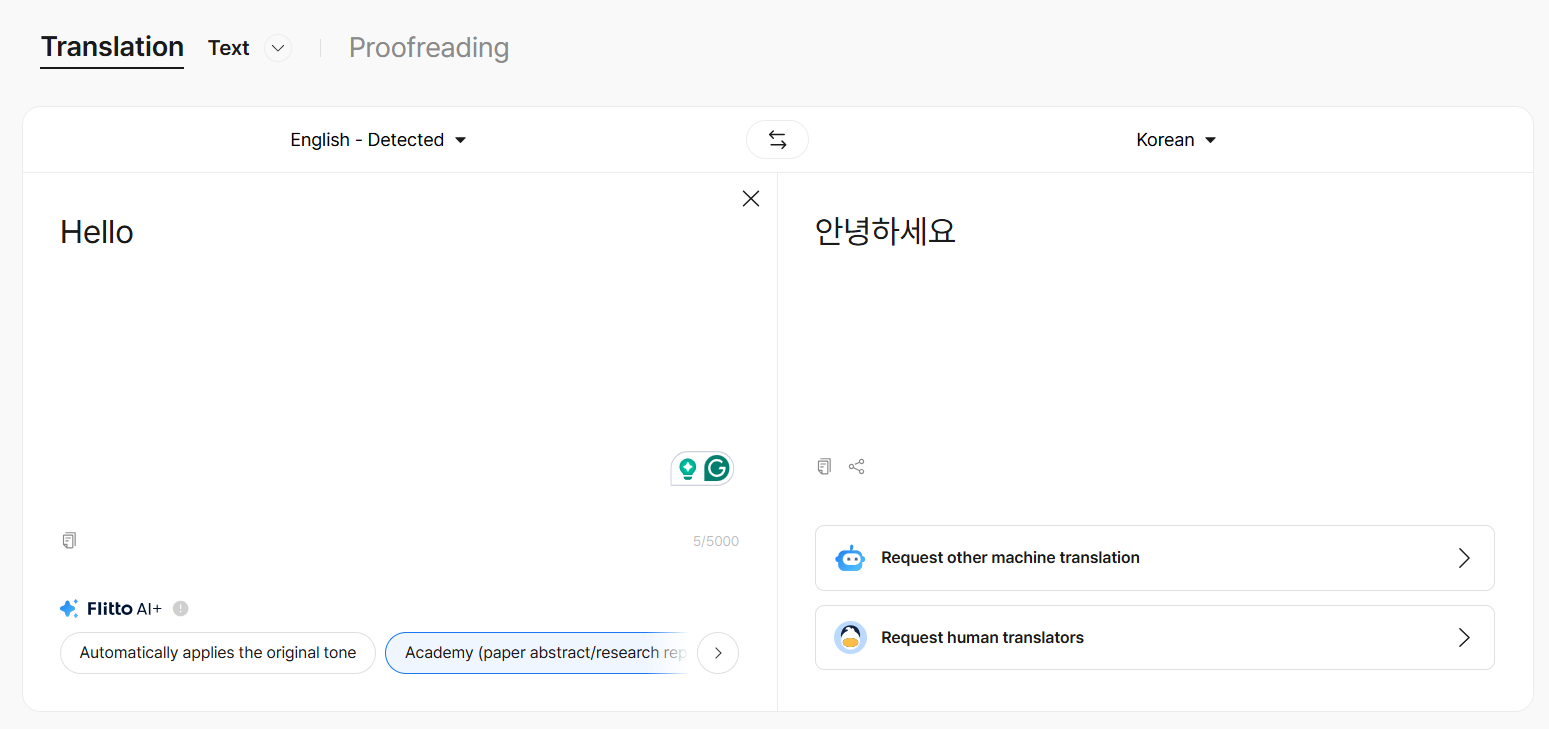Select the Academy tone option

[537, 653]
